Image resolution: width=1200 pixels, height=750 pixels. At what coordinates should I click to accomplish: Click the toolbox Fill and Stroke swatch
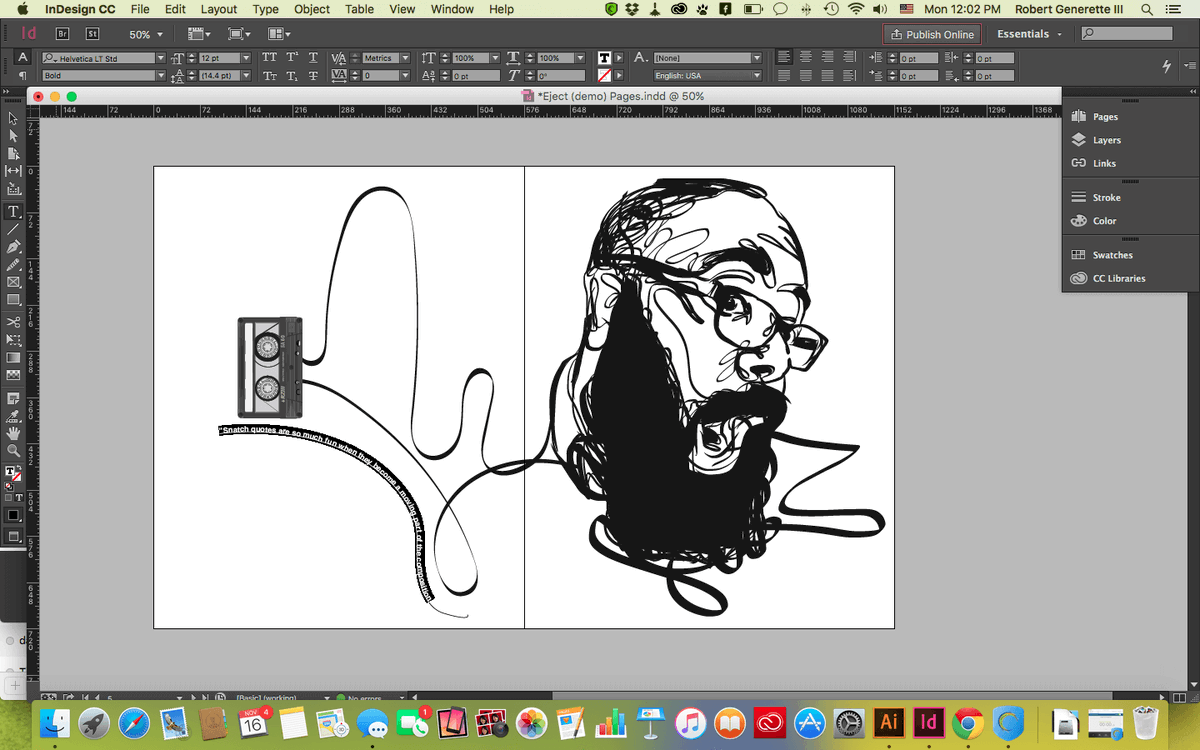(12, 474)
